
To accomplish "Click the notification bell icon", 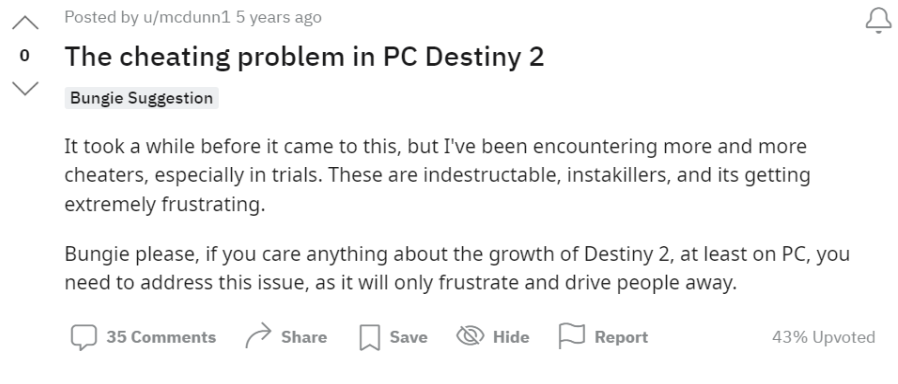I will (x=879, y=21).
